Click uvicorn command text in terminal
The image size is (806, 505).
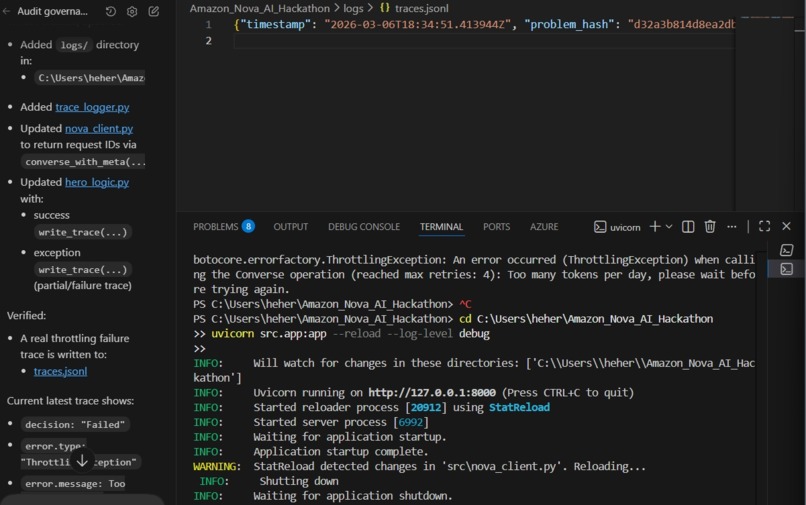pyautogui.click(x=232, y=334)
